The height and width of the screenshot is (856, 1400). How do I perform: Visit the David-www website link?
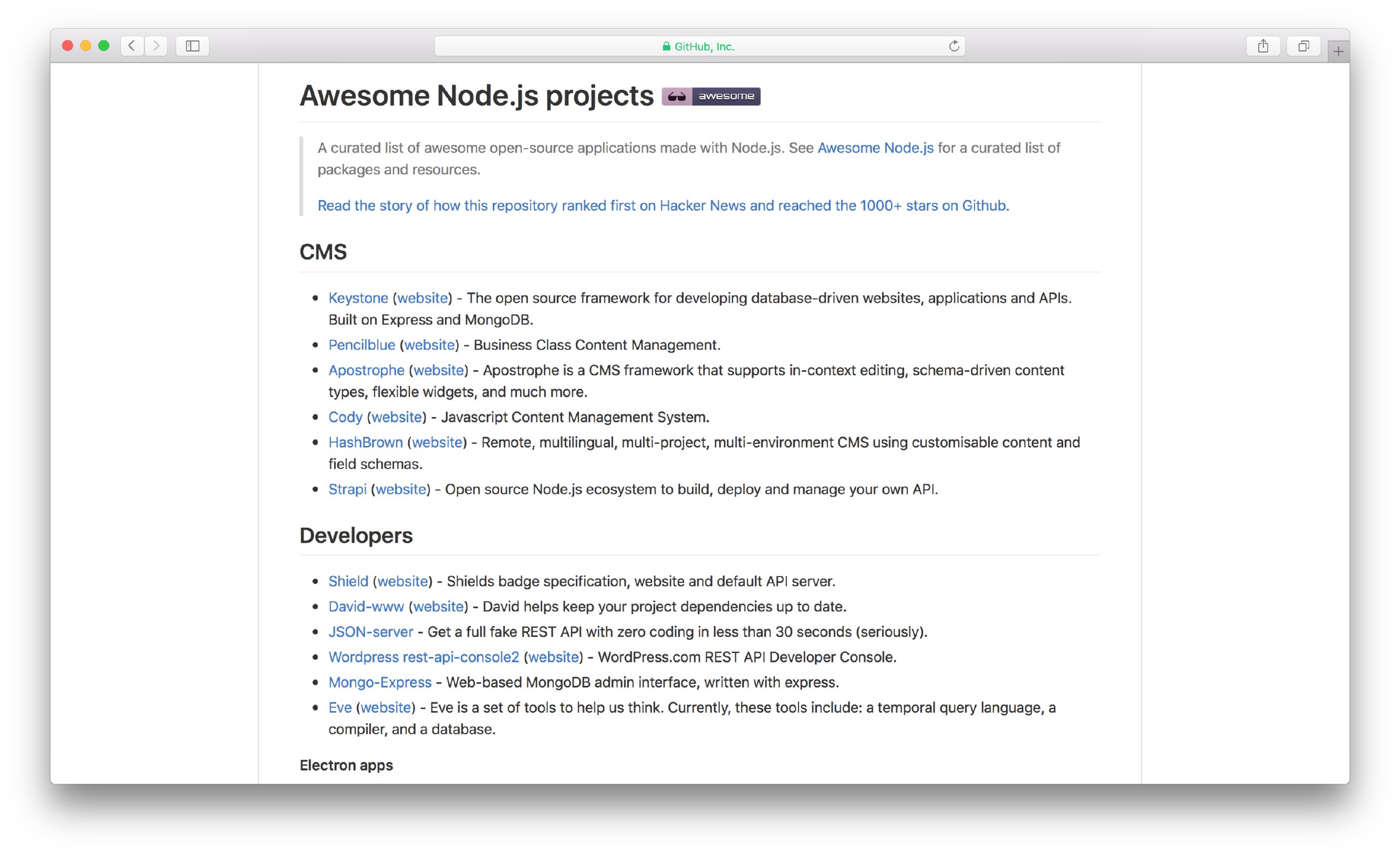click(x=438, y=607)
